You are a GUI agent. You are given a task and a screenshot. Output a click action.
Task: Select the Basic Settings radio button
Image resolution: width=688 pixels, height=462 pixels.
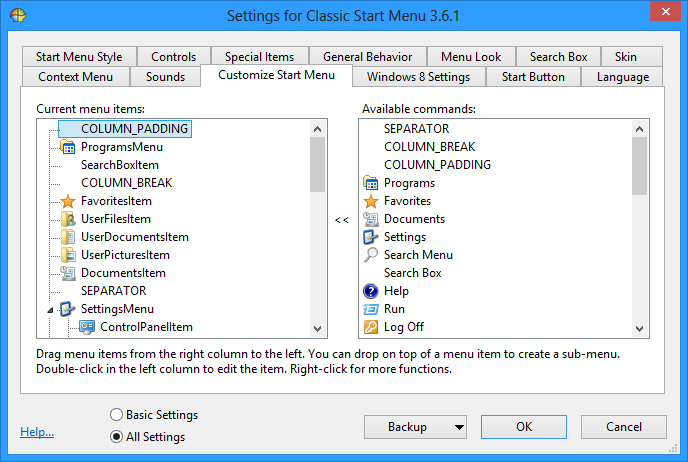[117, 415]
